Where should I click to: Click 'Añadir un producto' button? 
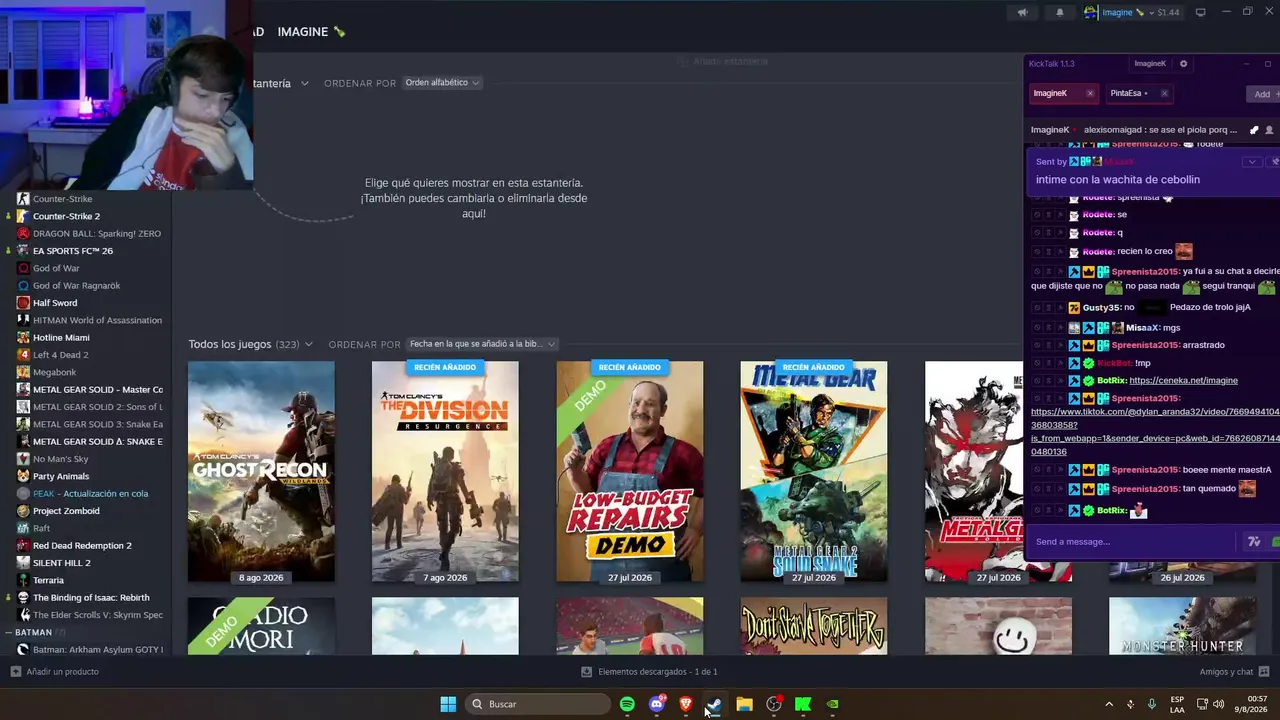55,672
